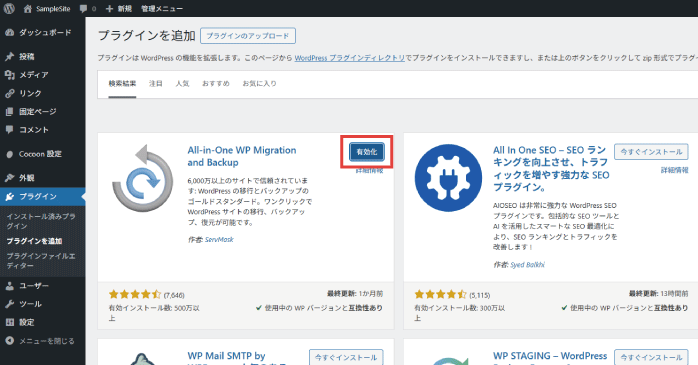The image size is (698, 365).
Task: Click the プラグイン plug icon
Action: coord(9,196)
